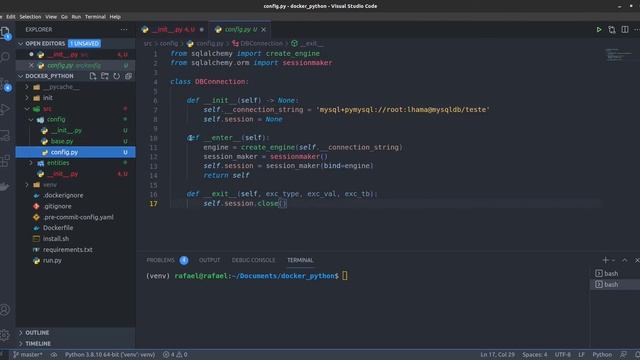
Task: Close the config.py editor tab
Action: click(264, 29)
